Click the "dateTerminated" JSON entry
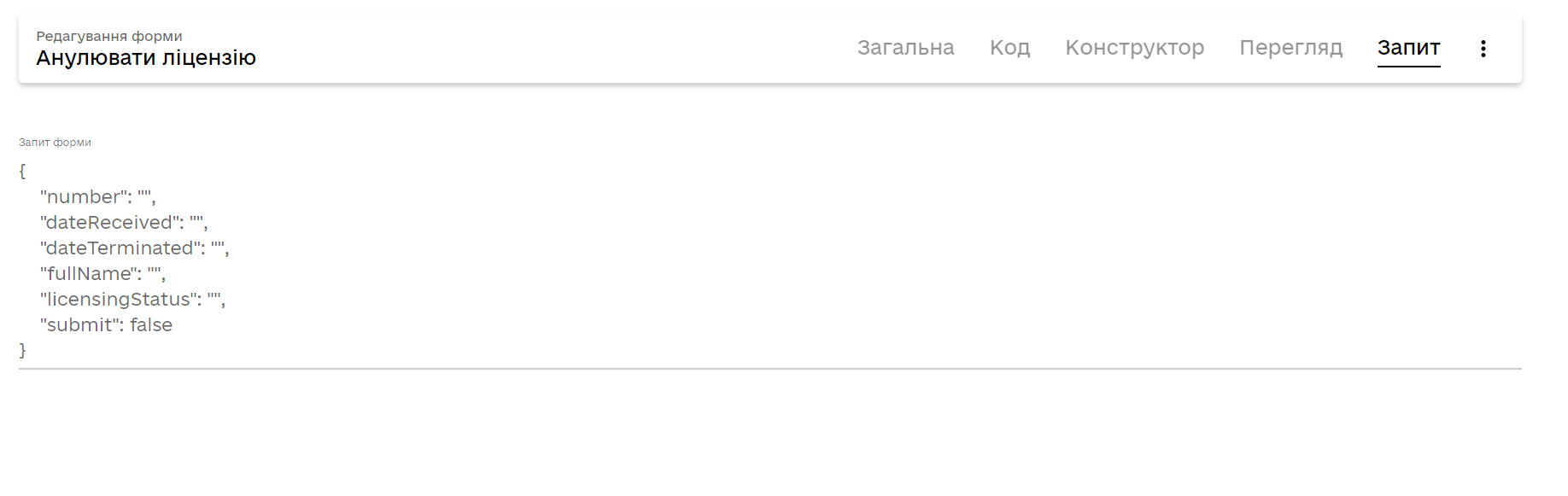Screen dimensions: 1568x496 point(134,248)
